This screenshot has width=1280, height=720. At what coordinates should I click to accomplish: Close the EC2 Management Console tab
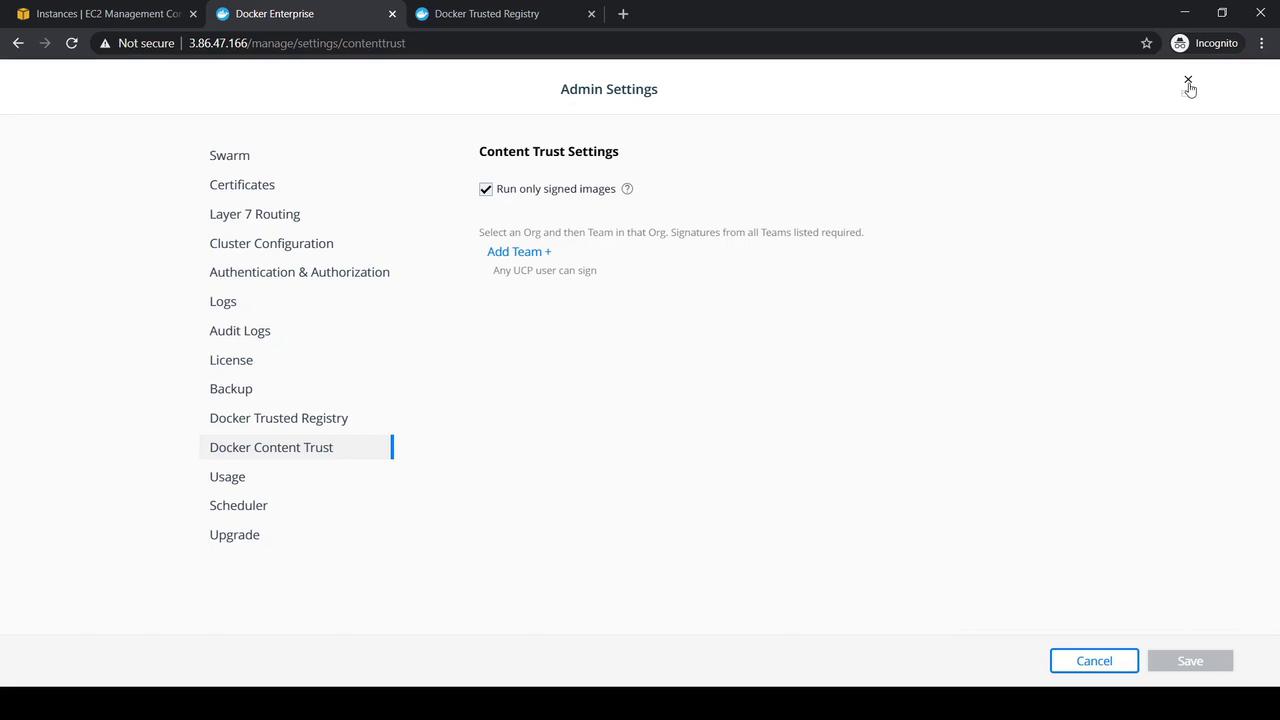pyautogui.click(x=193, y=14)
